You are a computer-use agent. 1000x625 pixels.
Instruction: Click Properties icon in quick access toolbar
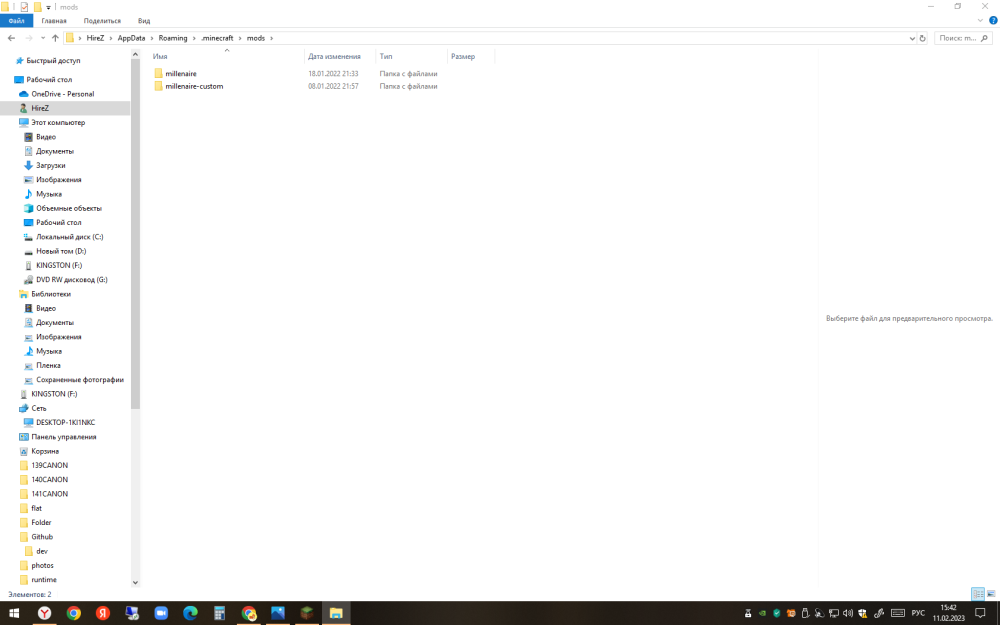(24, 7)
